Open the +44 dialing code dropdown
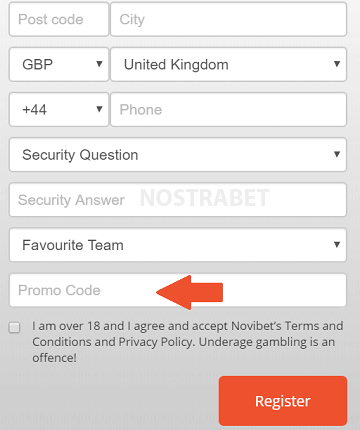360x430 pixels. click(x=59, y=110)
